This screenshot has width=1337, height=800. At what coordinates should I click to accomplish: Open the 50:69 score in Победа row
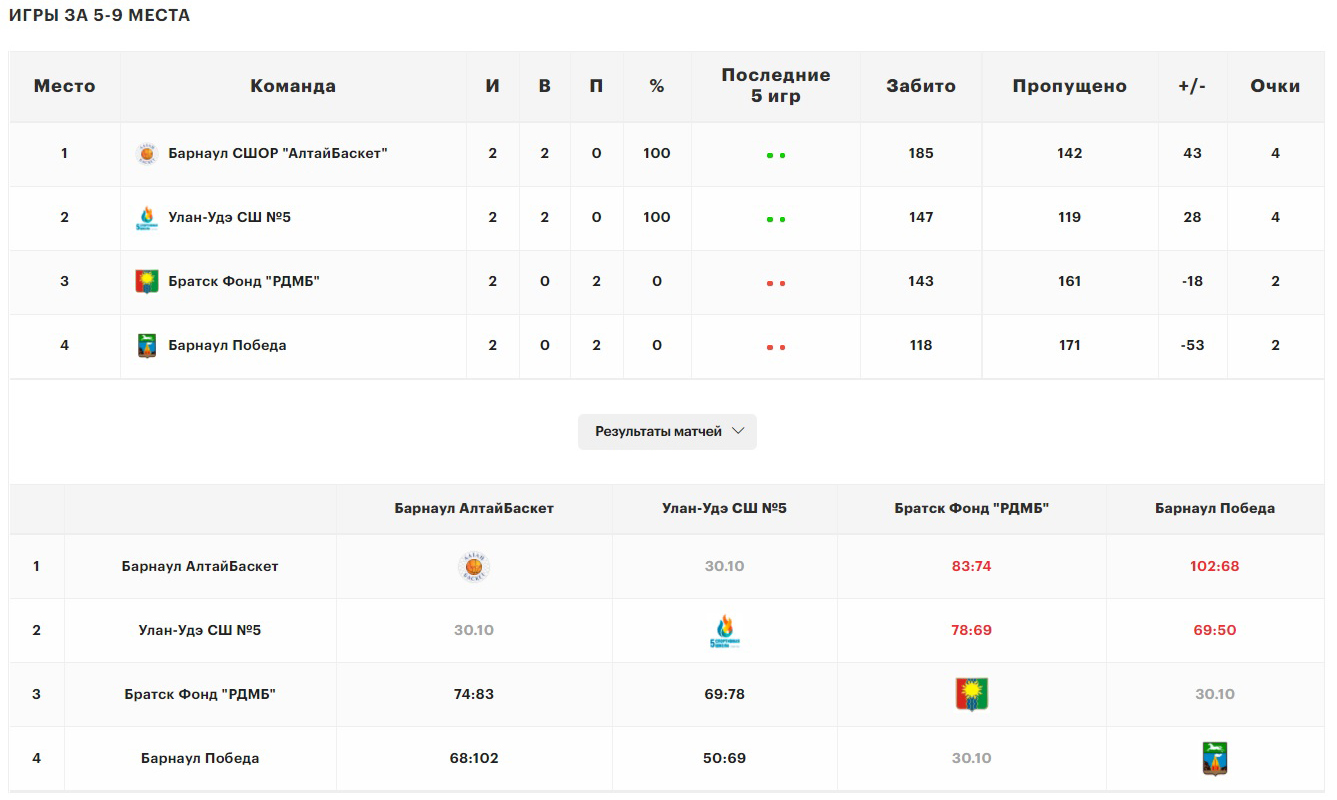pyautogui.click(x=725, y=758)
